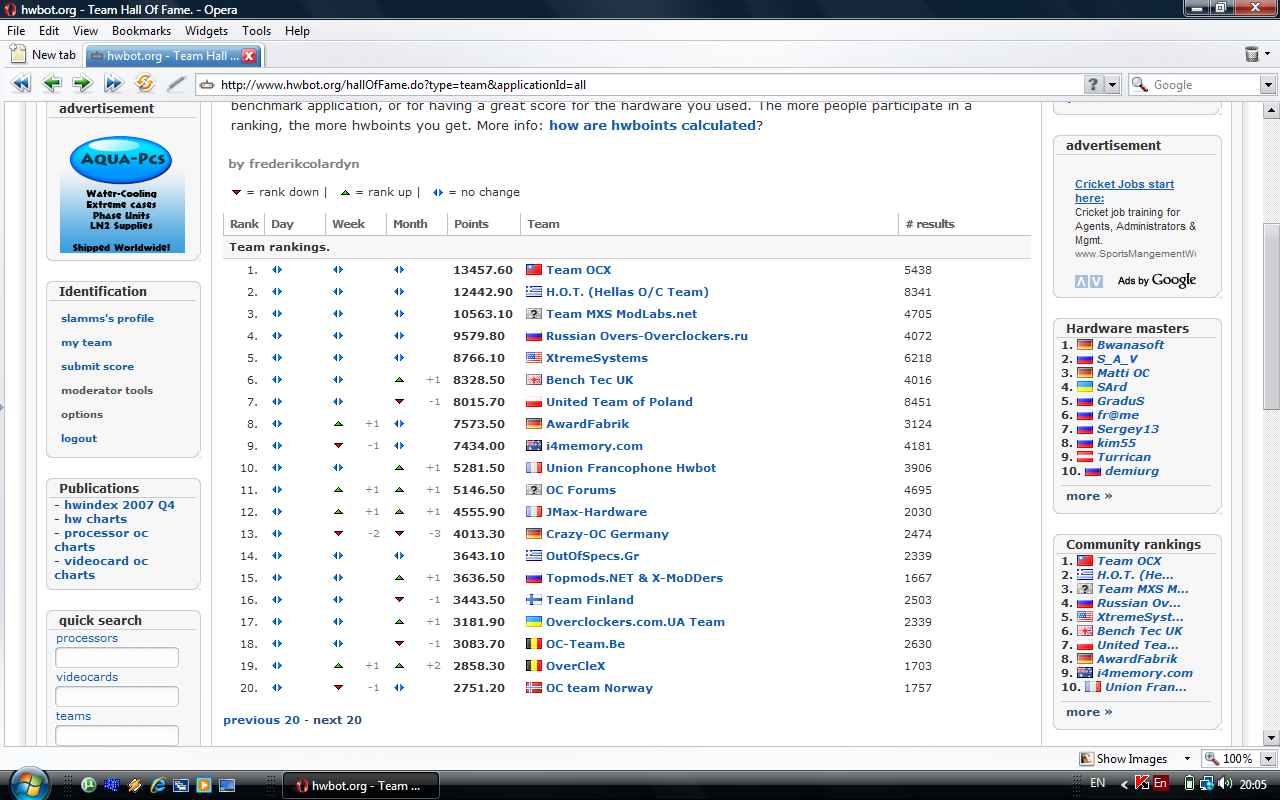This screenshot has height=800, width=1280.
Task: Open the address bar dropdown arrow
Action: click(x=1112, y=85)
